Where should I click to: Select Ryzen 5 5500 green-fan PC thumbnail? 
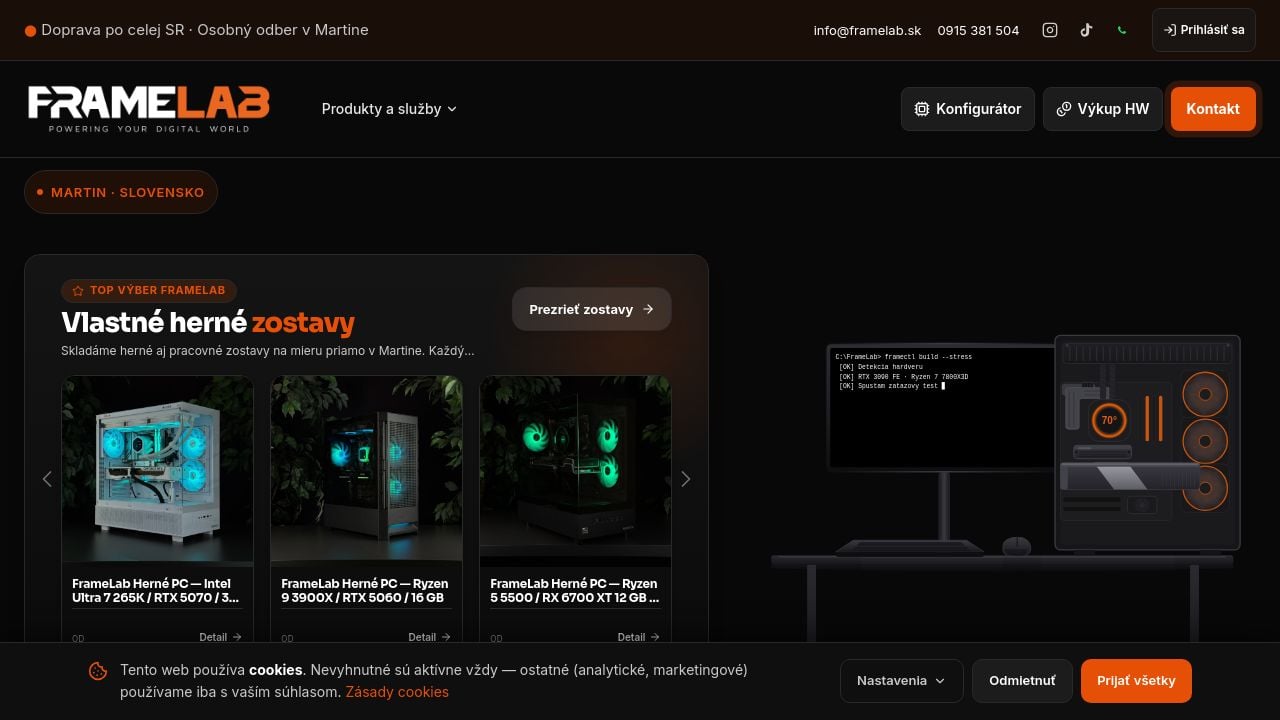coord(576,469)
